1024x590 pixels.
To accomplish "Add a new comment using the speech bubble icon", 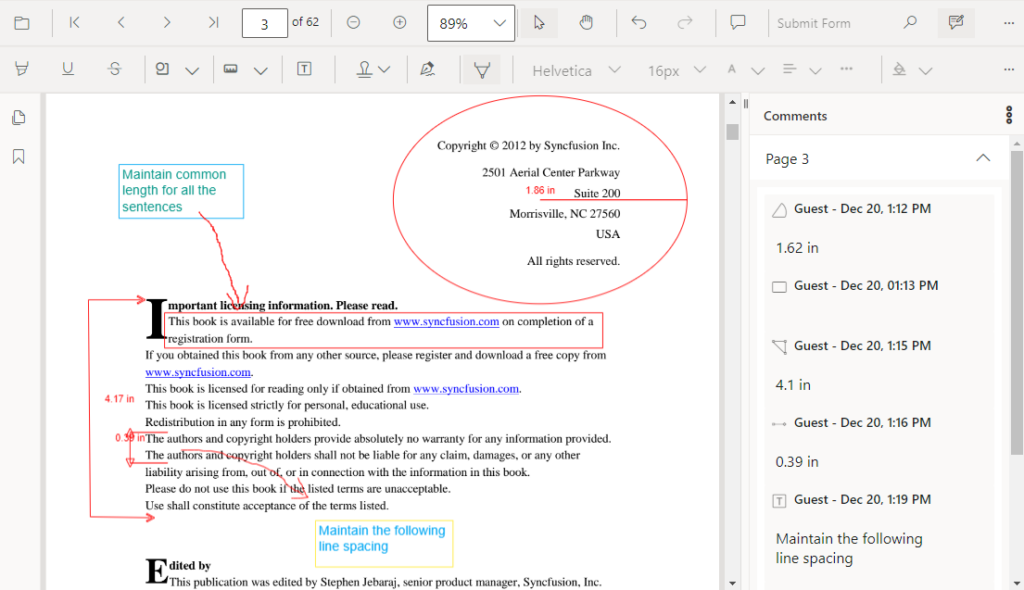I will coord(738,22).
